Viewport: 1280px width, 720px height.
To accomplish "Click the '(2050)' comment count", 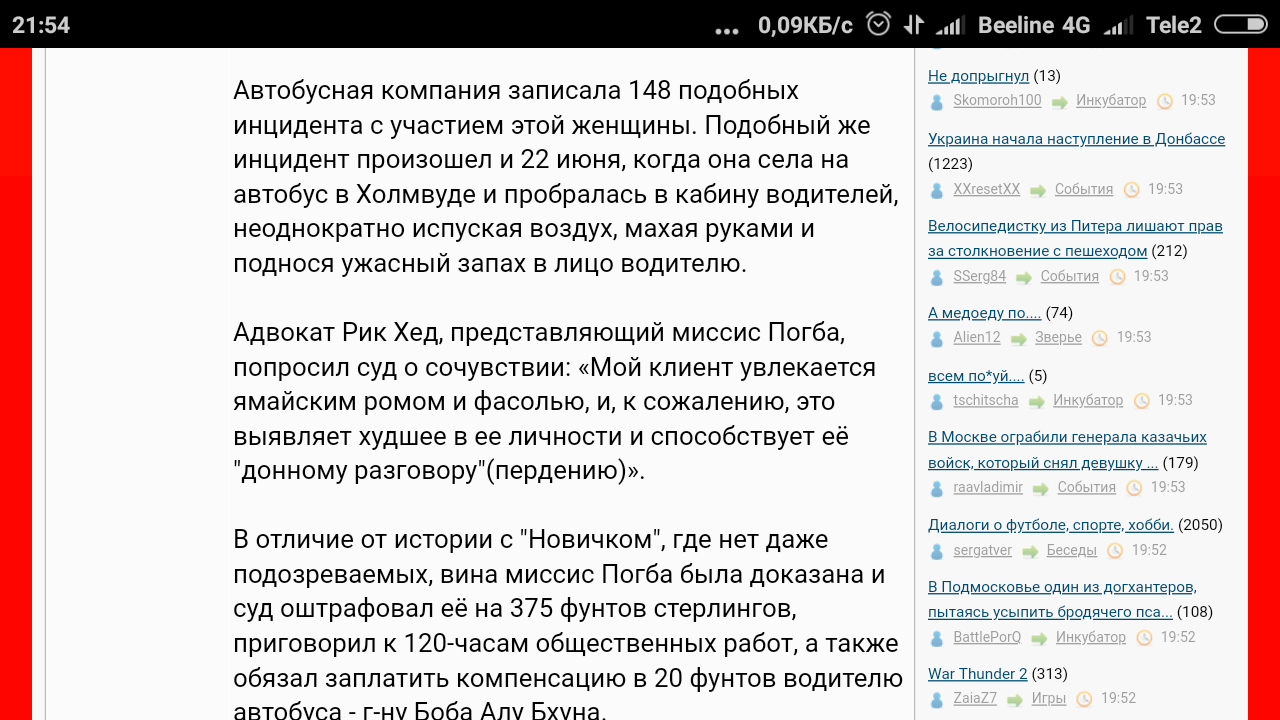I will 1200,525.
